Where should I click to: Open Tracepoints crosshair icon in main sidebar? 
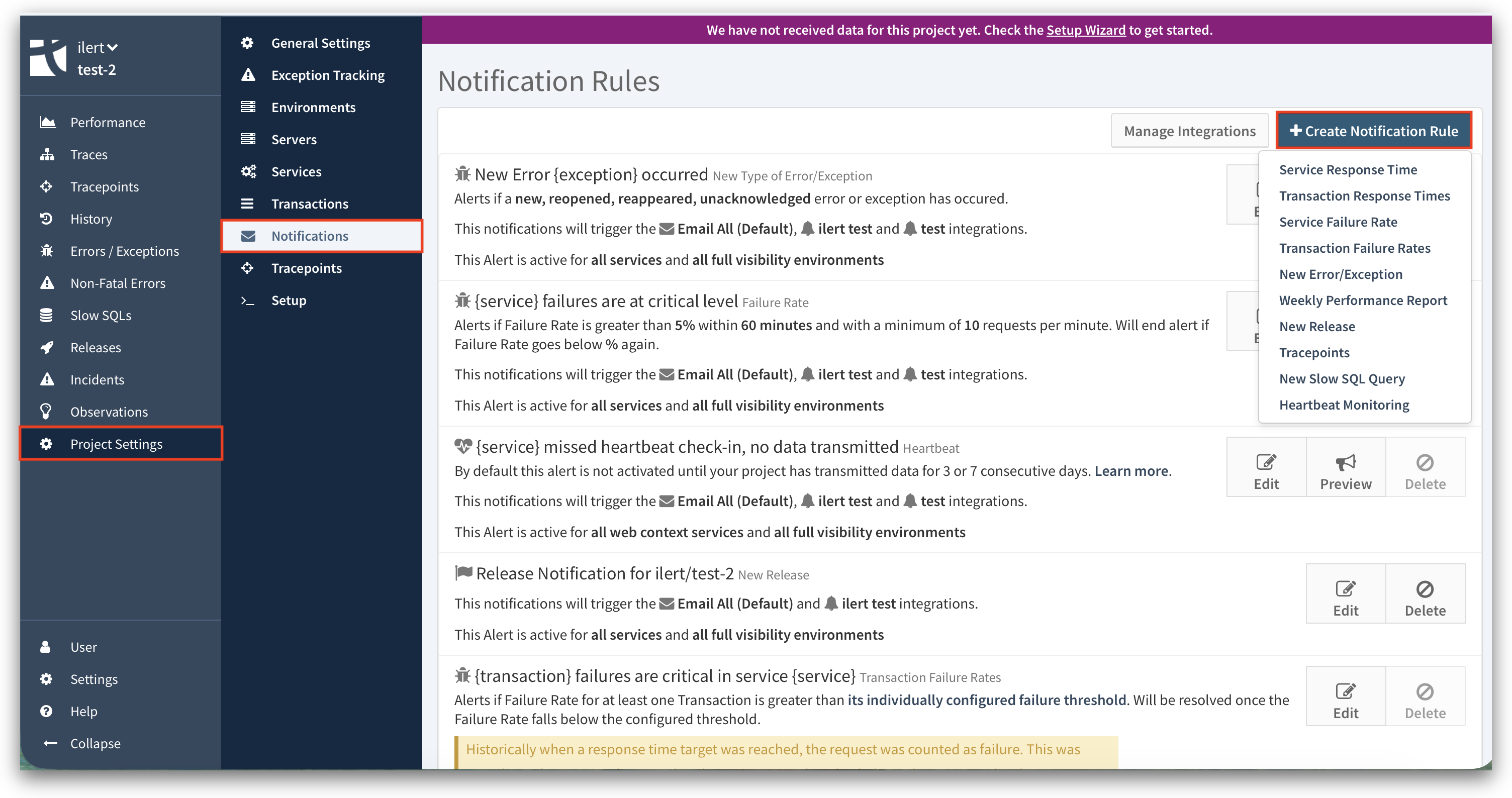click(x=46, y=186)
